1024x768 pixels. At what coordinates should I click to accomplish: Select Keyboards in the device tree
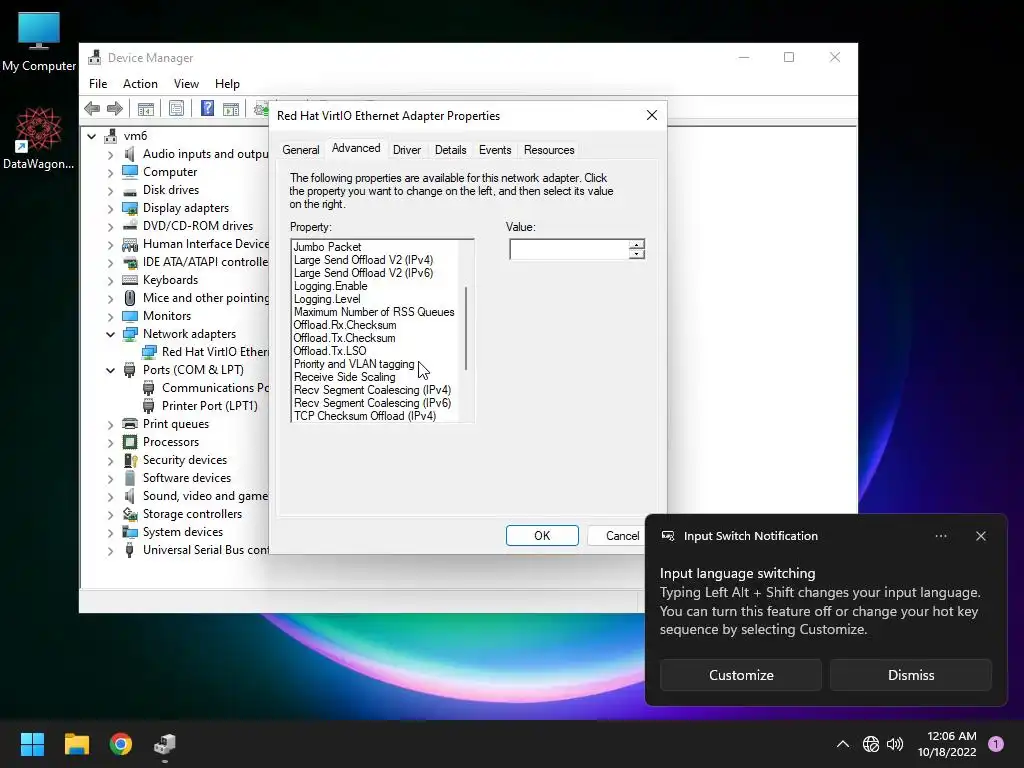[170, 280]
